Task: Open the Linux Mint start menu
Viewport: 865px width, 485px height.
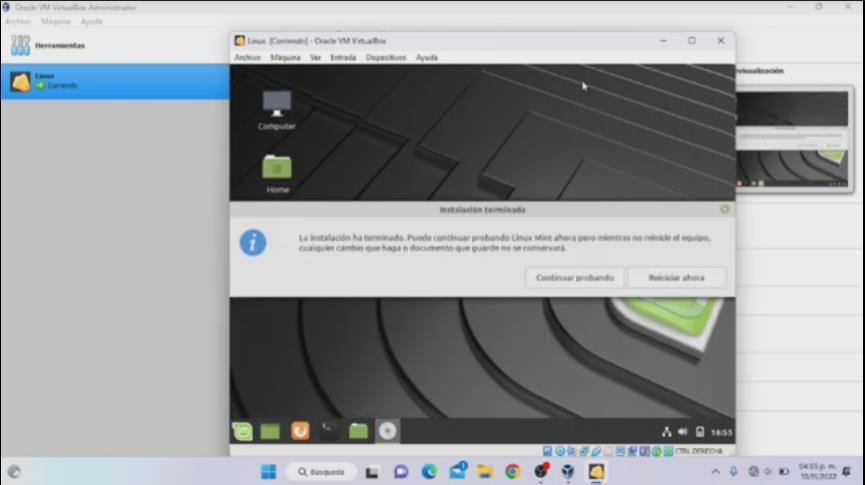Action: 243,431
